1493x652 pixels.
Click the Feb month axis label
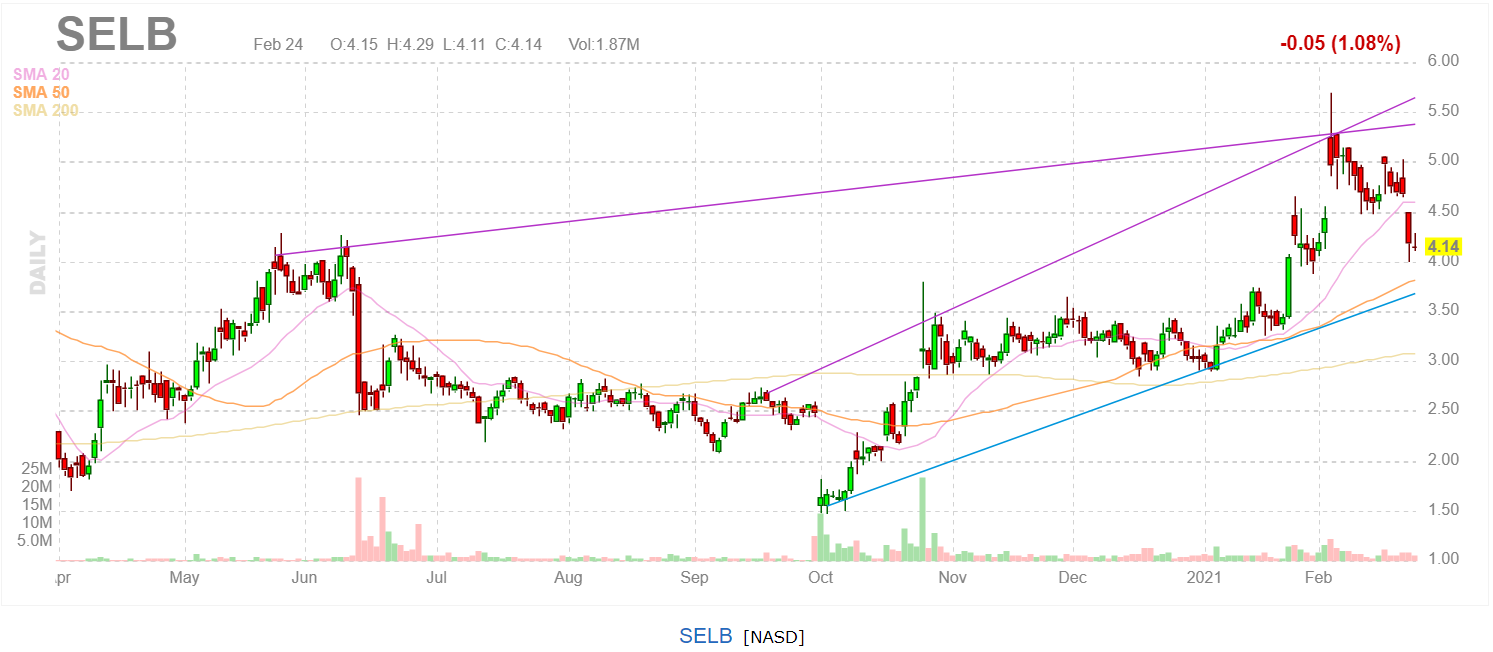[1319, 578]
